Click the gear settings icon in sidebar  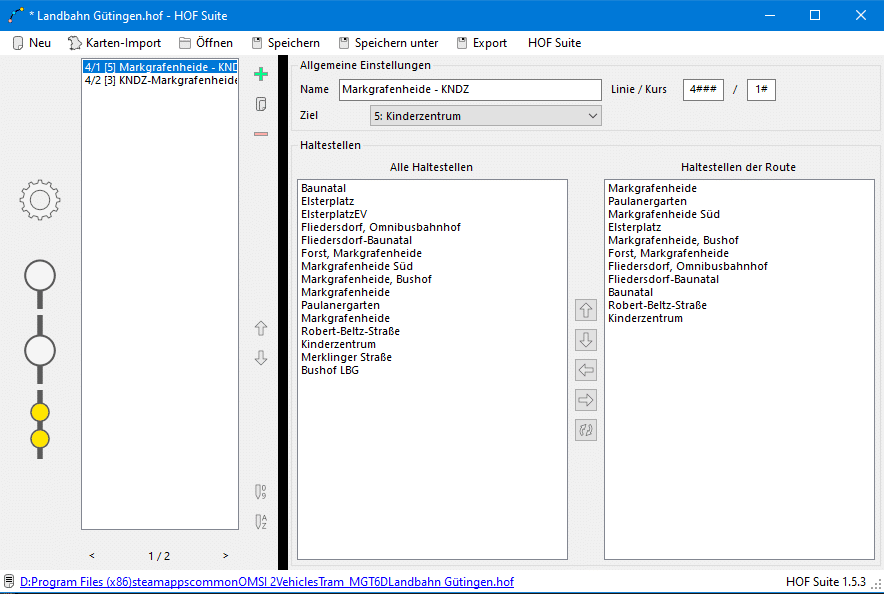[40, 200]
